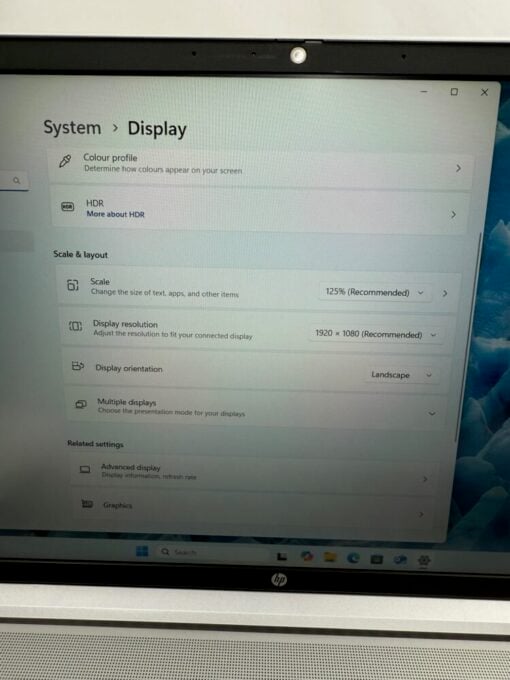
Task: Expand Colour profile with its right chevron
Action: click(458, 168)
